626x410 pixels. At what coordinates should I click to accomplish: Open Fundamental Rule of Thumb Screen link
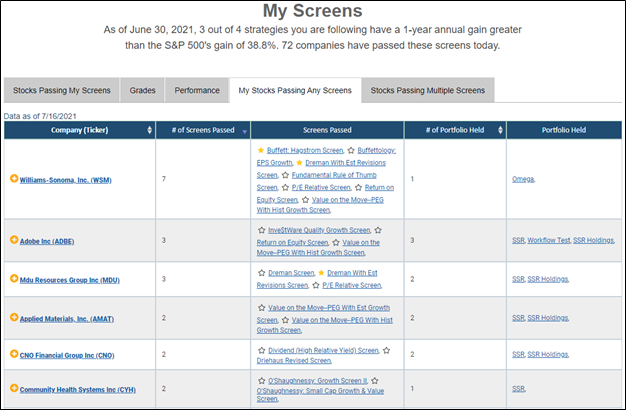(x=317, y=181)
